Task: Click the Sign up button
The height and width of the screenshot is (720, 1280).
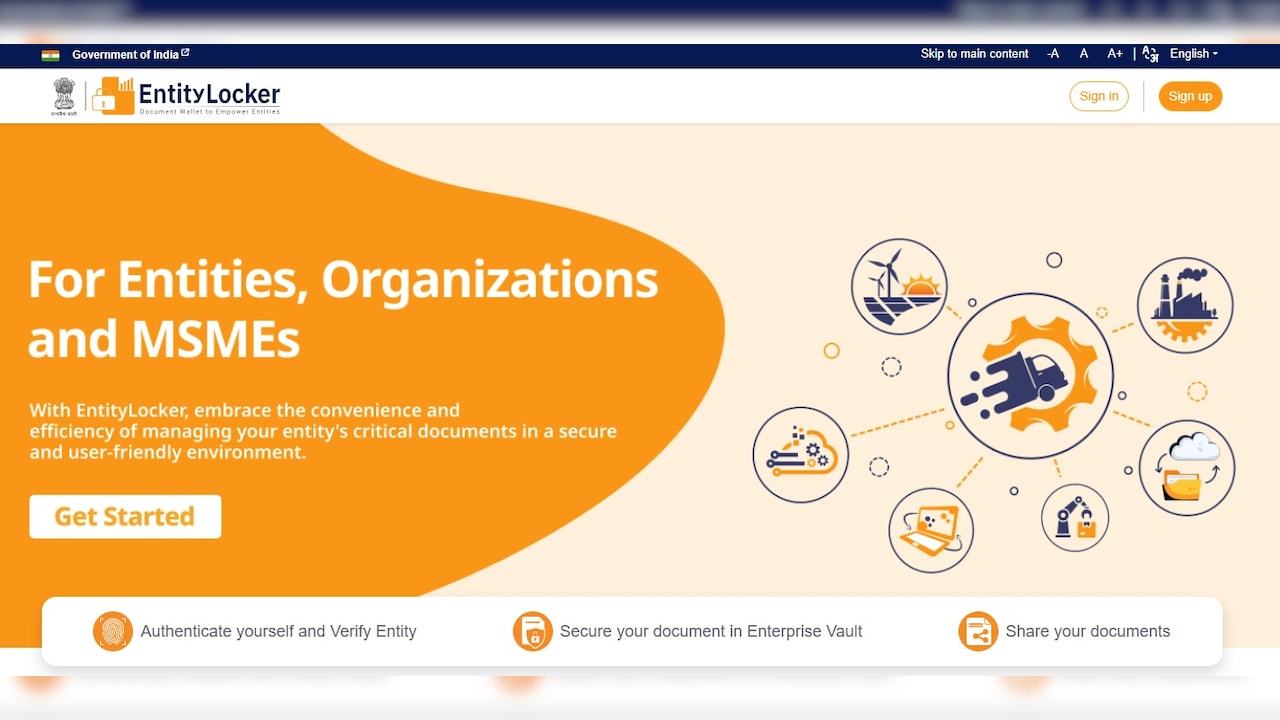Action: 1190,96
